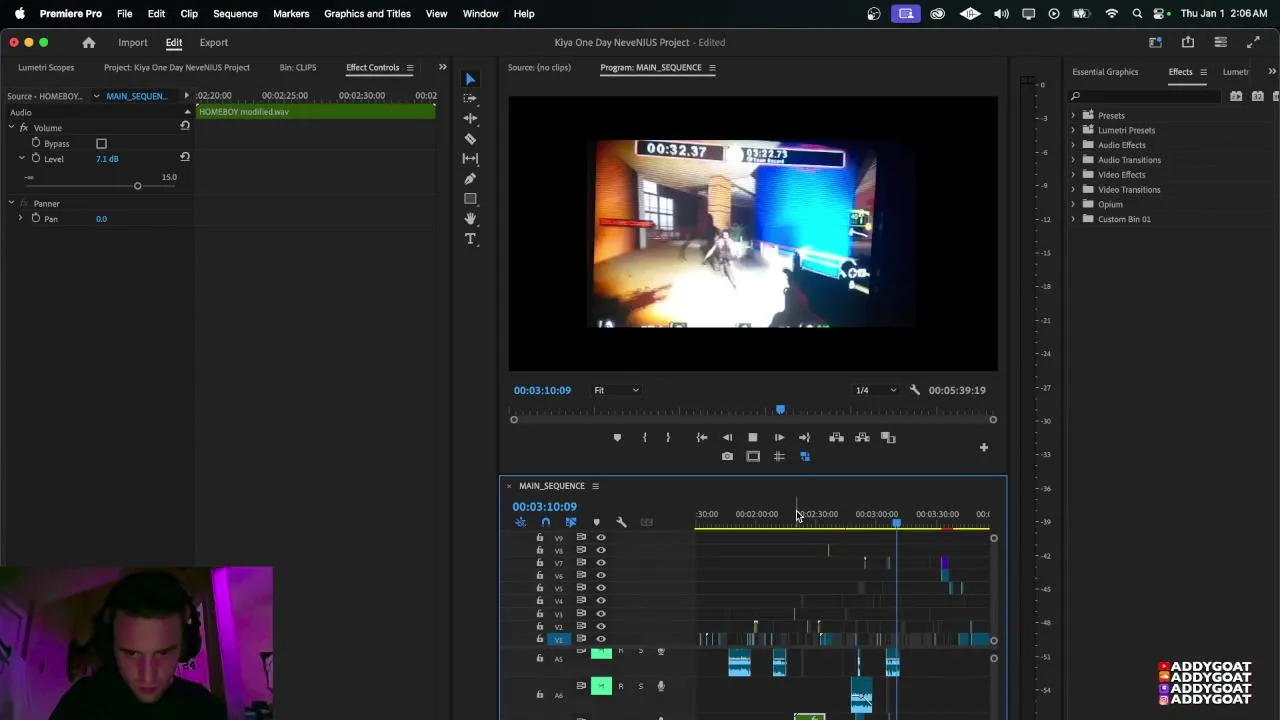This screenshot has width=1280, height=720.
Task: Add marker in timeline header
Action: click(596, 522)
